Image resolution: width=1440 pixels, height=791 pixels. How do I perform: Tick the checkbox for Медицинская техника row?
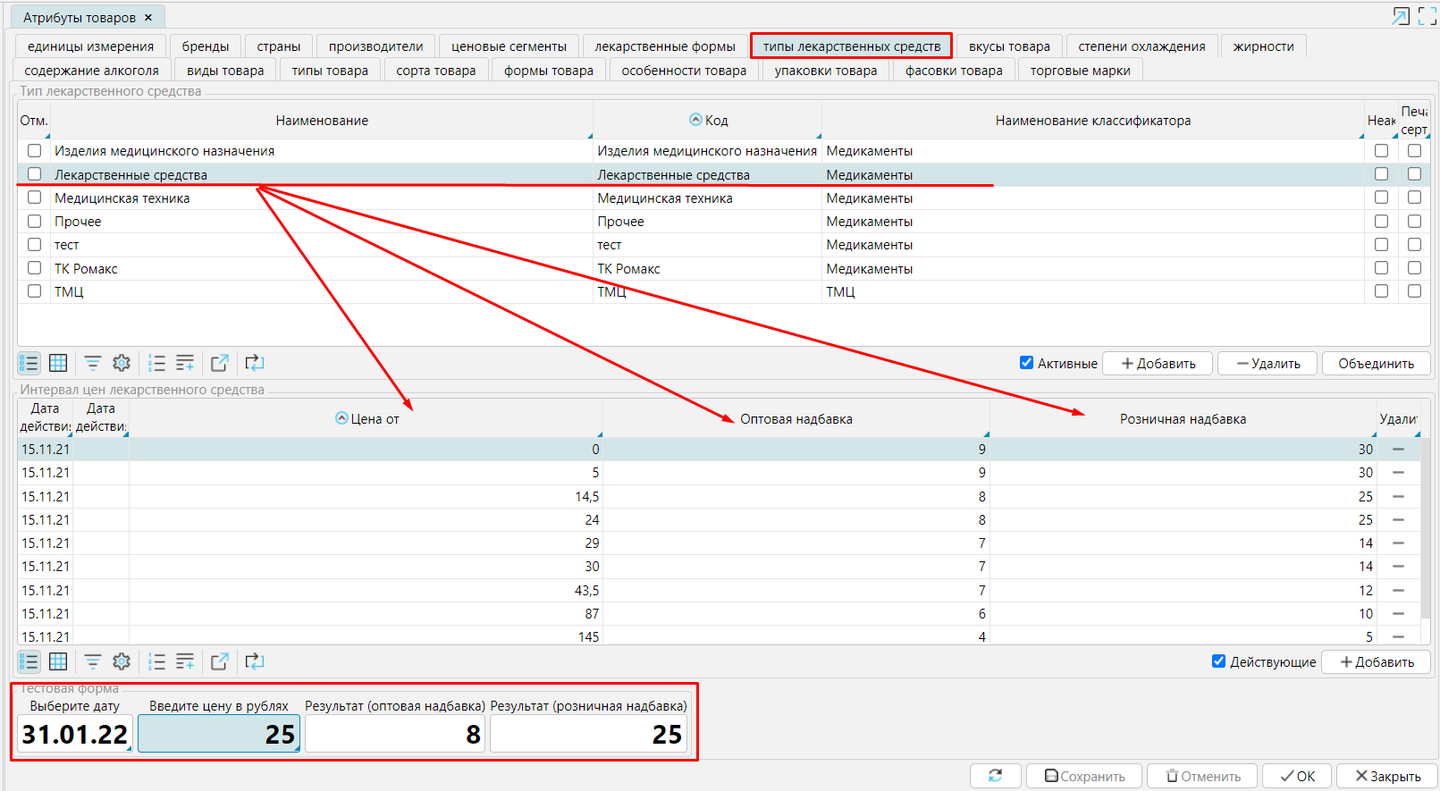(34, 198)
